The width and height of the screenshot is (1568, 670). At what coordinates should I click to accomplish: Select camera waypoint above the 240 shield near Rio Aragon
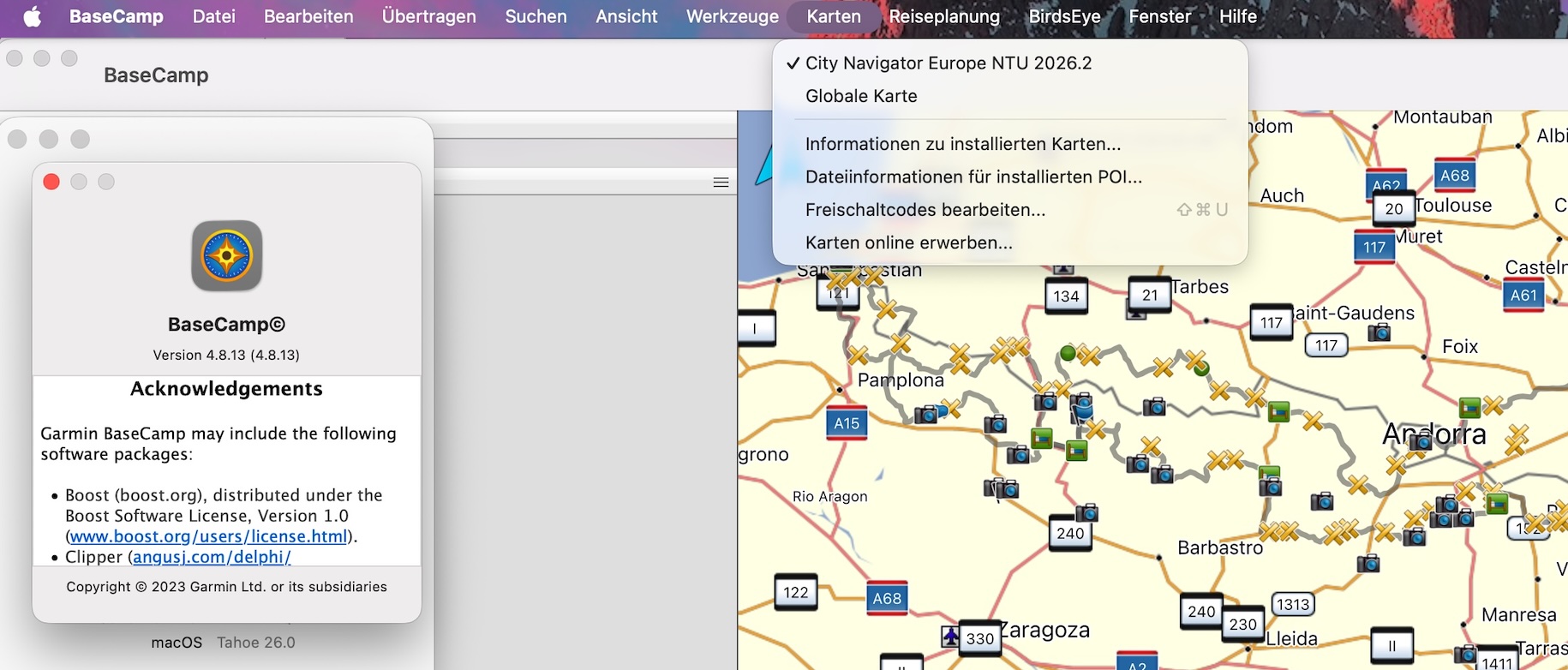pos(1086,512)
